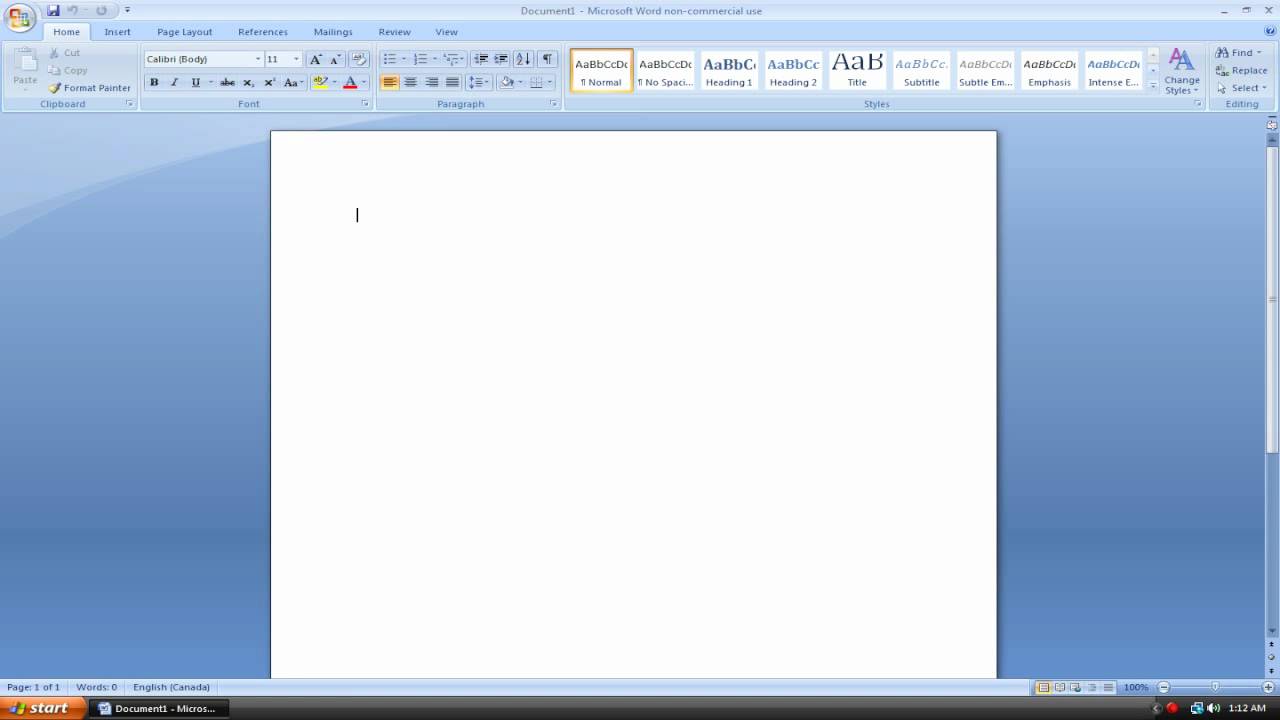
Task: Clear all text formatting
Action: point(360,59)
